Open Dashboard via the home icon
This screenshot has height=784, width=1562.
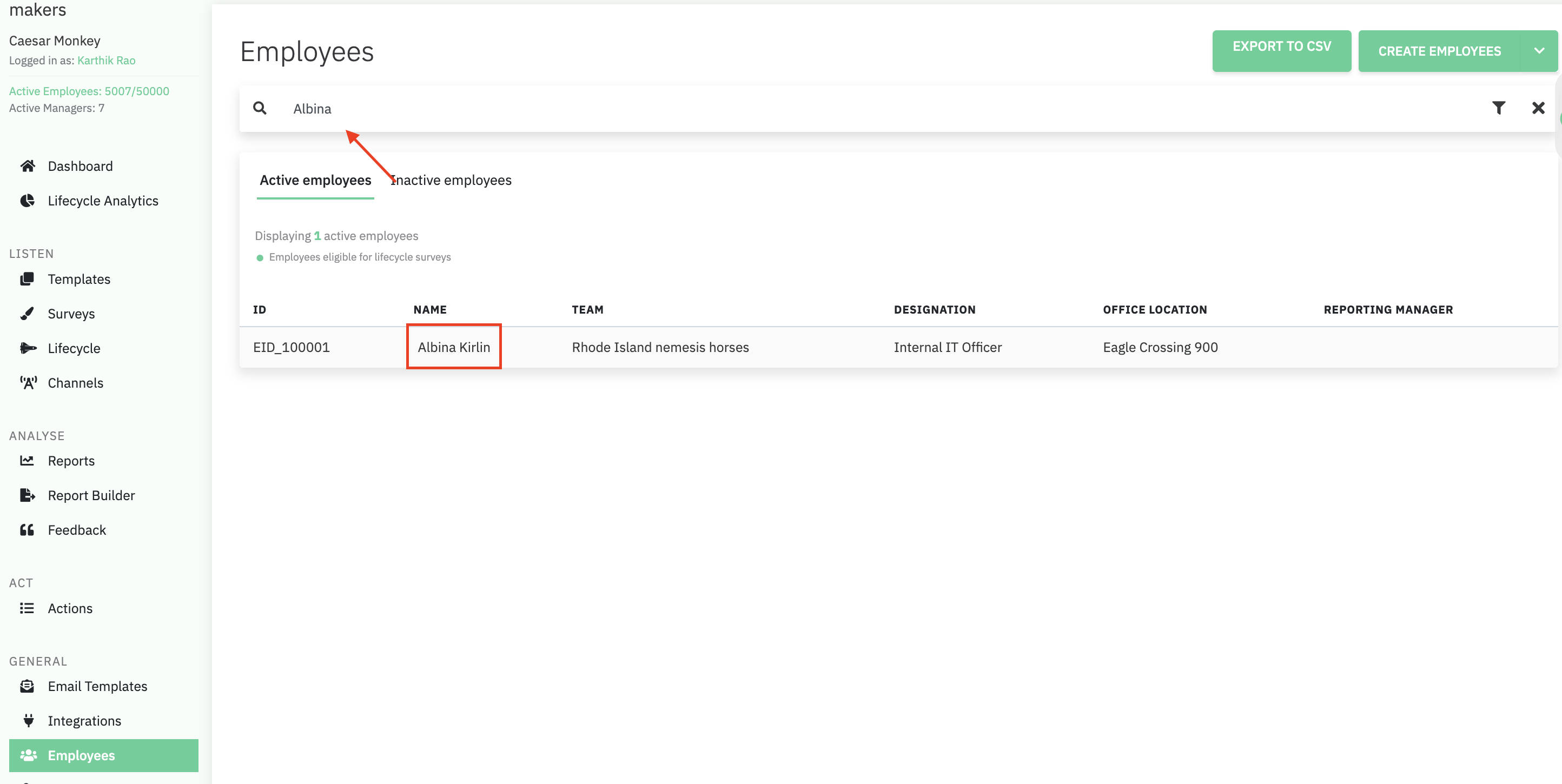27,166
